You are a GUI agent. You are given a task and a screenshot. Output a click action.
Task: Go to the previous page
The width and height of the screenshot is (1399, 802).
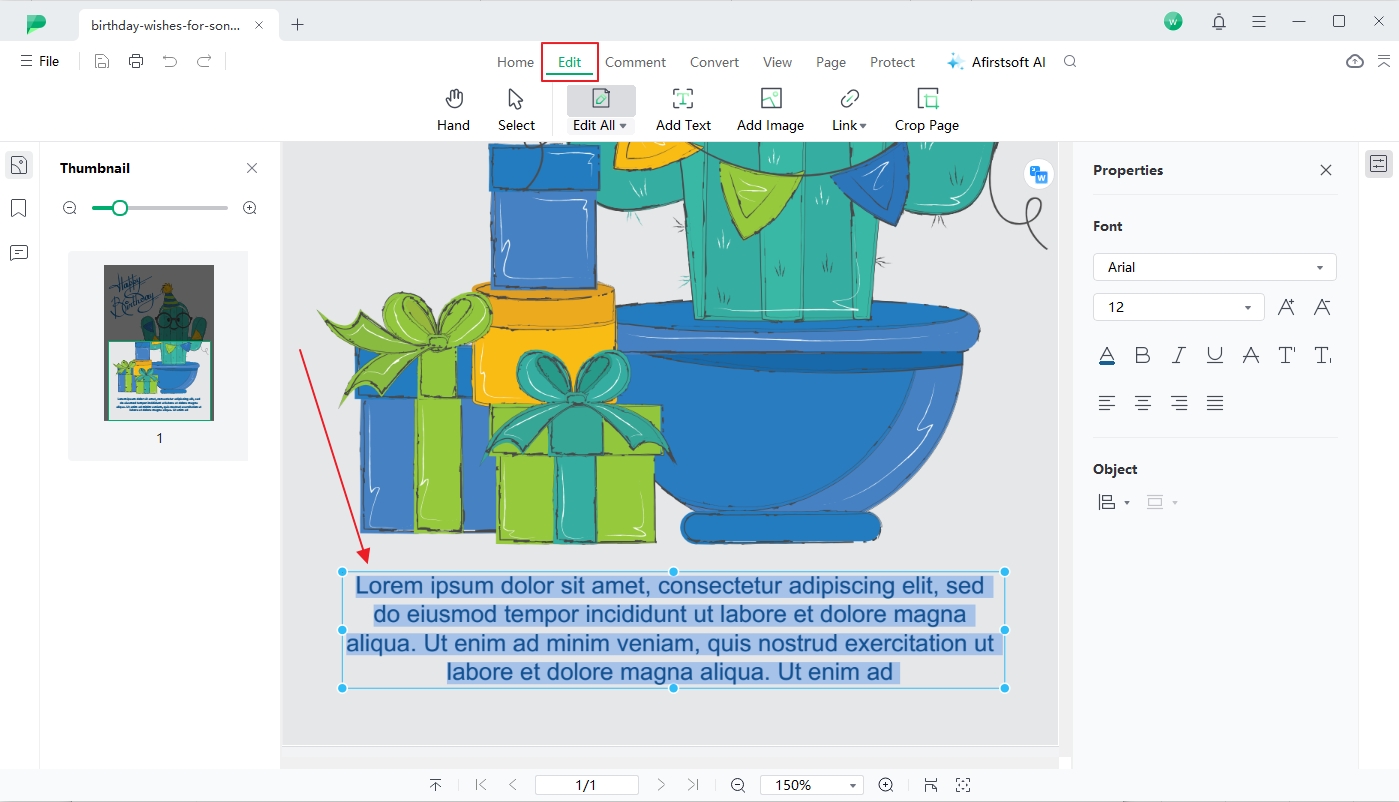[x=513, y=785]
